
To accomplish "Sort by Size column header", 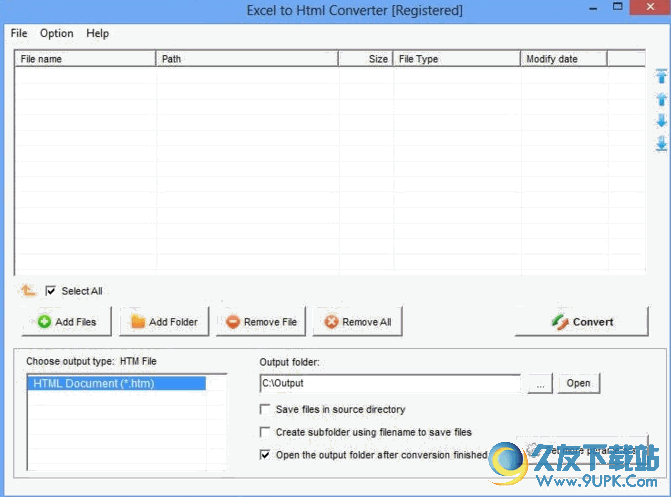I will [366, 59].
